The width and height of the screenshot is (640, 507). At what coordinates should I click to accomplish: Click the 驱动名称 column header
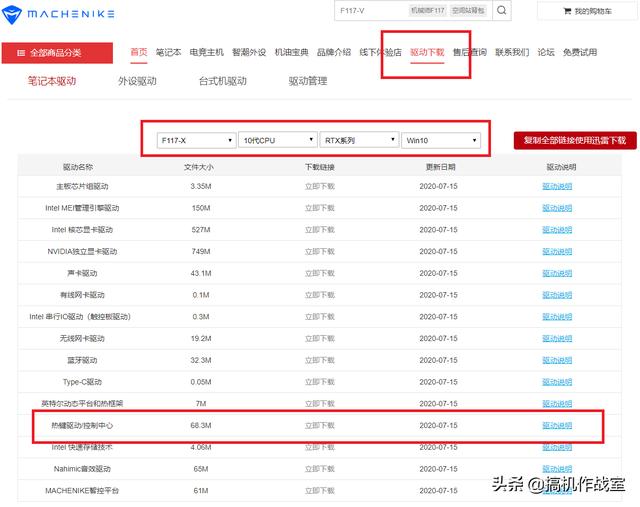(78, 167)
